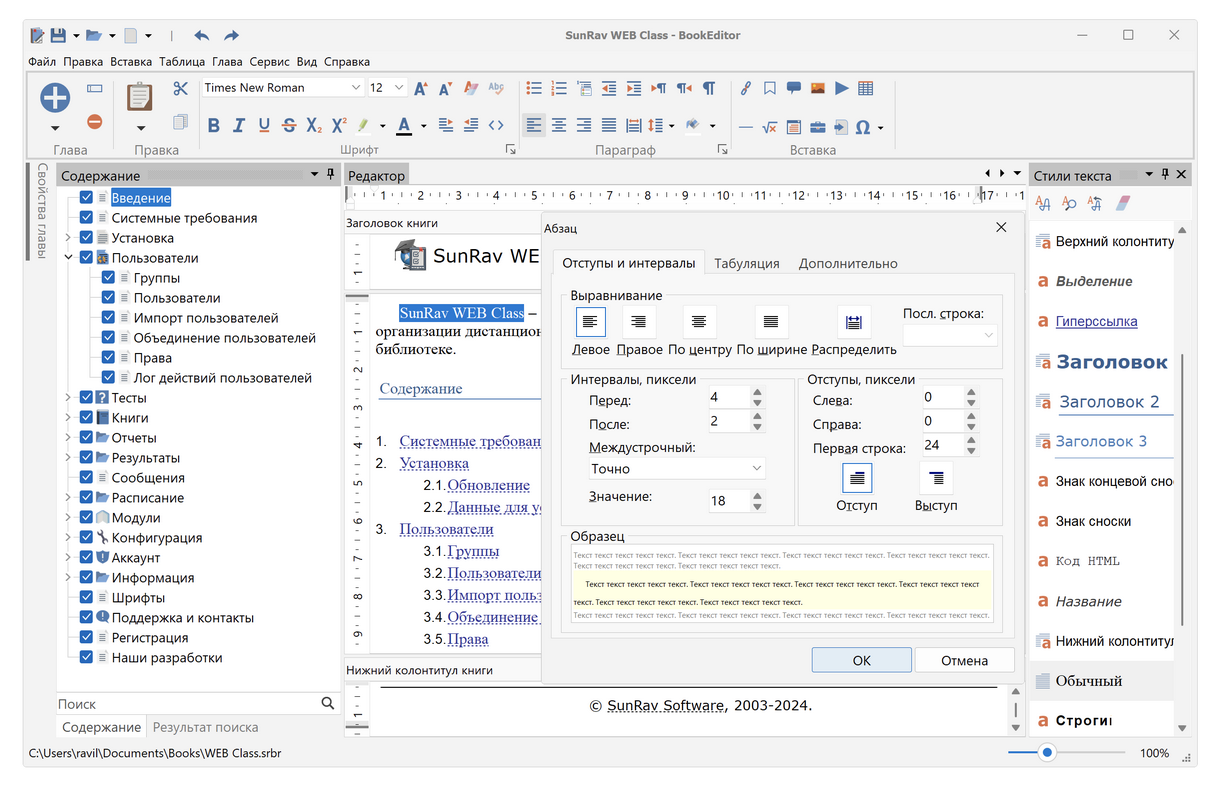Click the clipboard Paste icon
This screenshot has width=1226, height=790.
click(140, 98)
